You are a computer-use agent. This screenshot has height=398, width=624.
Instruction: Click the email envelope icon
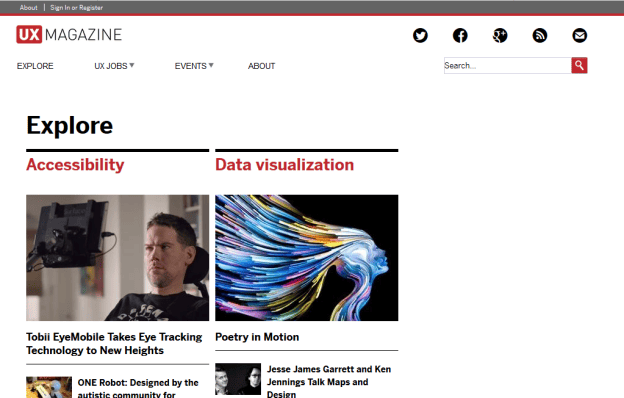click(579, 35)
